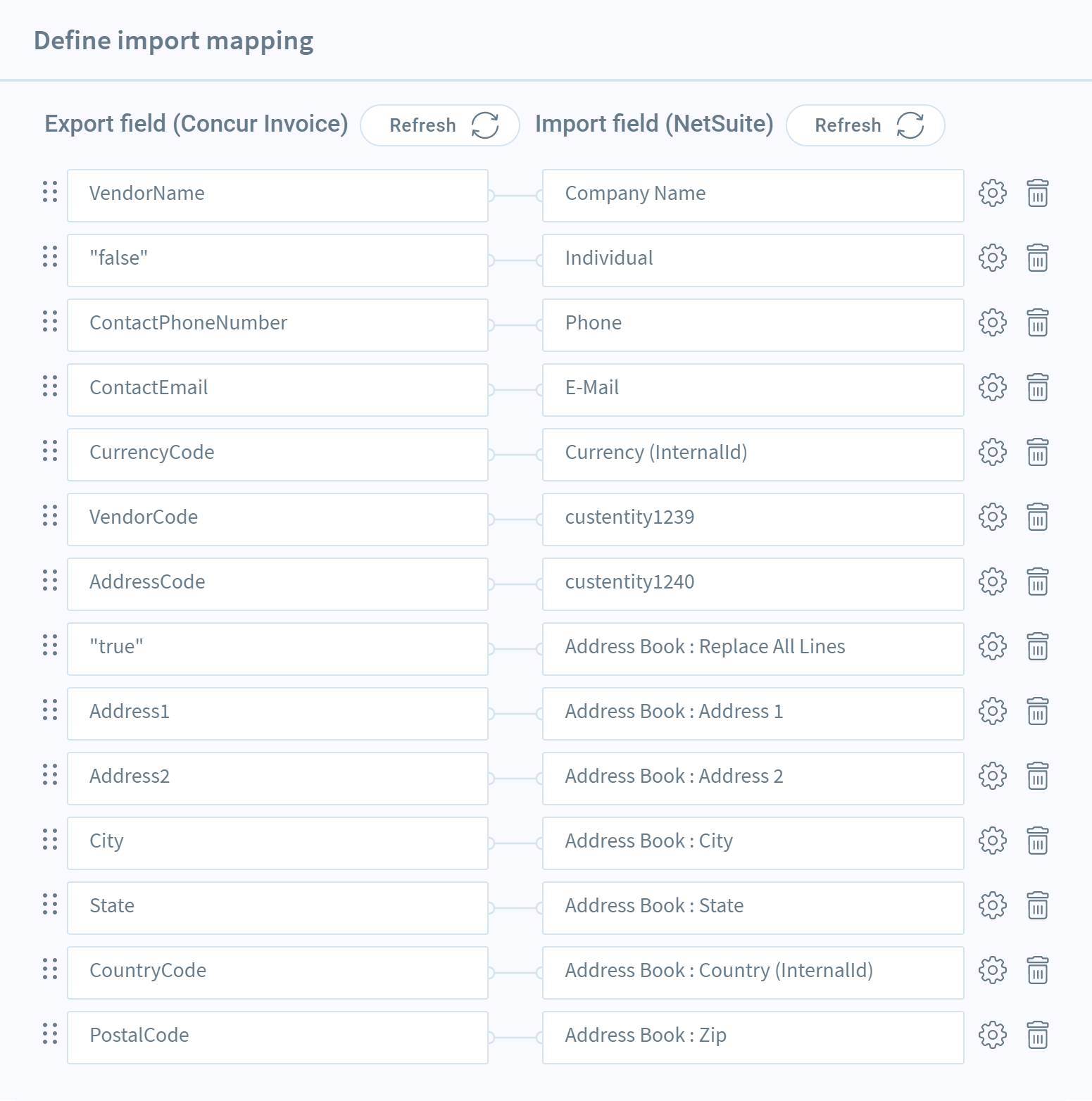Delete the City mapping row

point(1038,841)
